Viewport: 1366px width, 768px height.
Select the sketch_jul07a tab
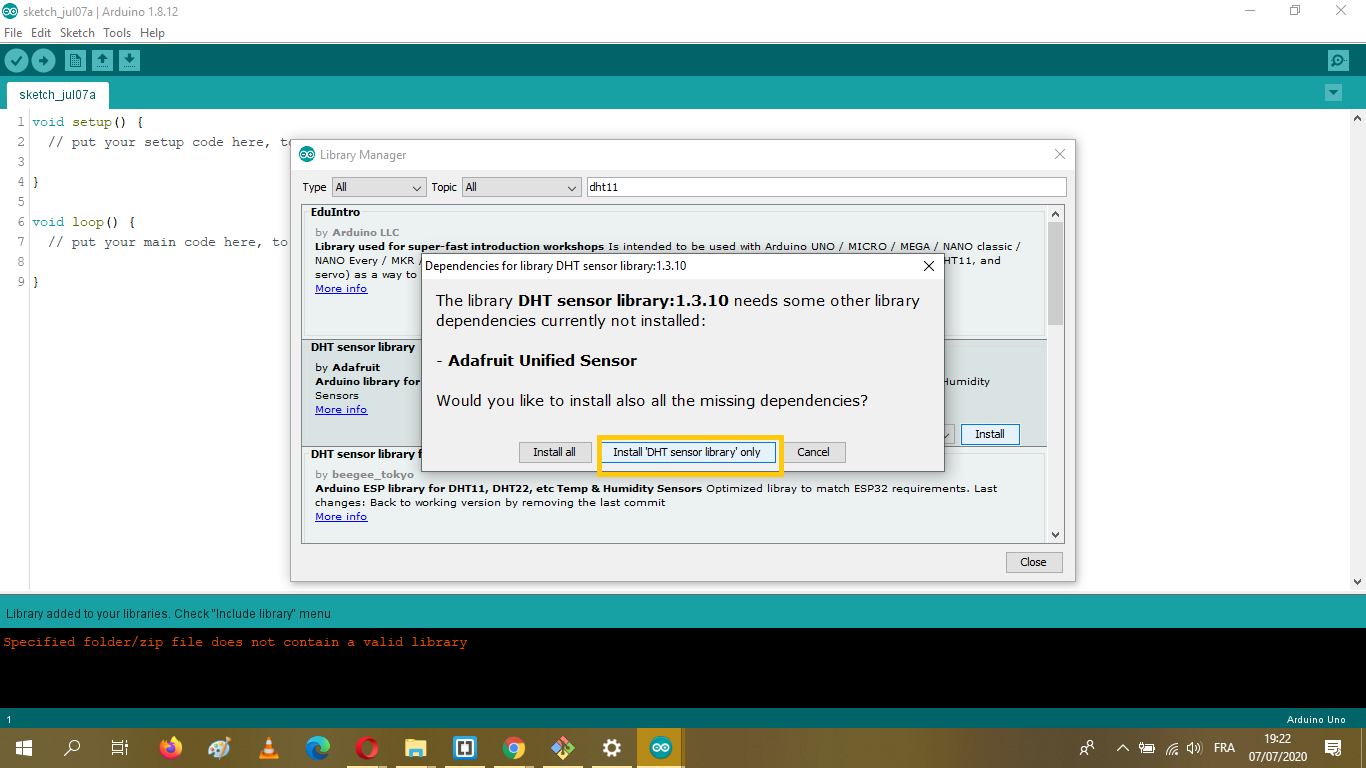point(58,95)
